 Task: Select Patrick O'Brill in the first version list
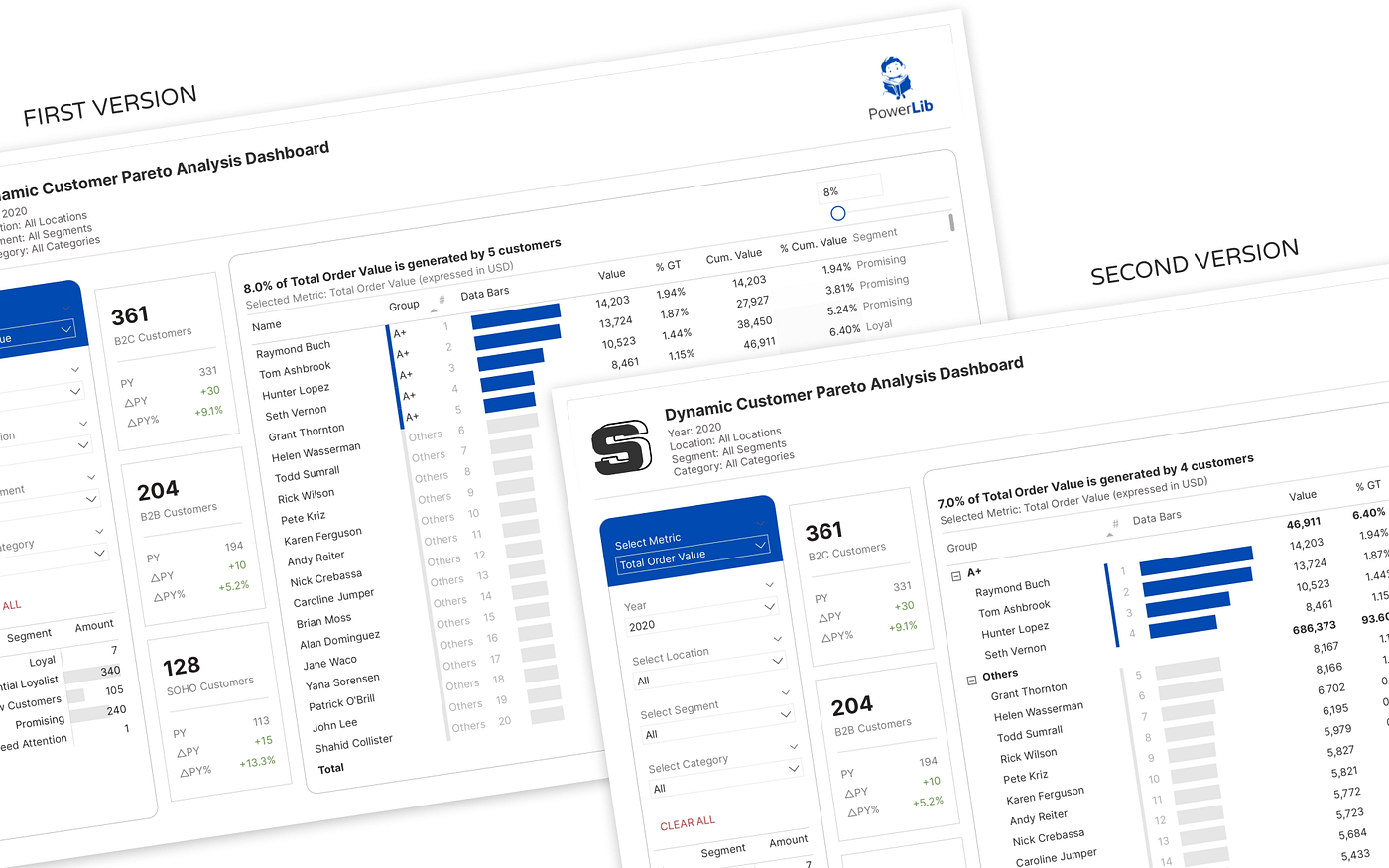click(x=341, y=702)
